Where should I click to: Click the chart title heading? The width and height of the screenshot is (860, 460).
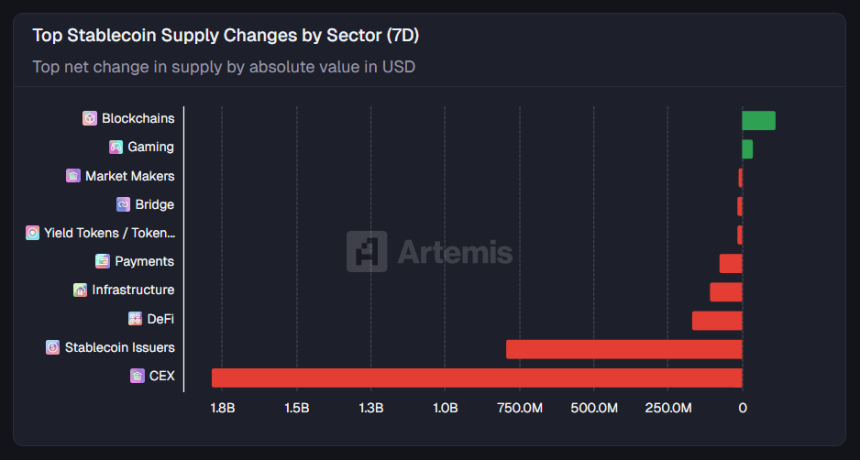[x=225, y=36]
